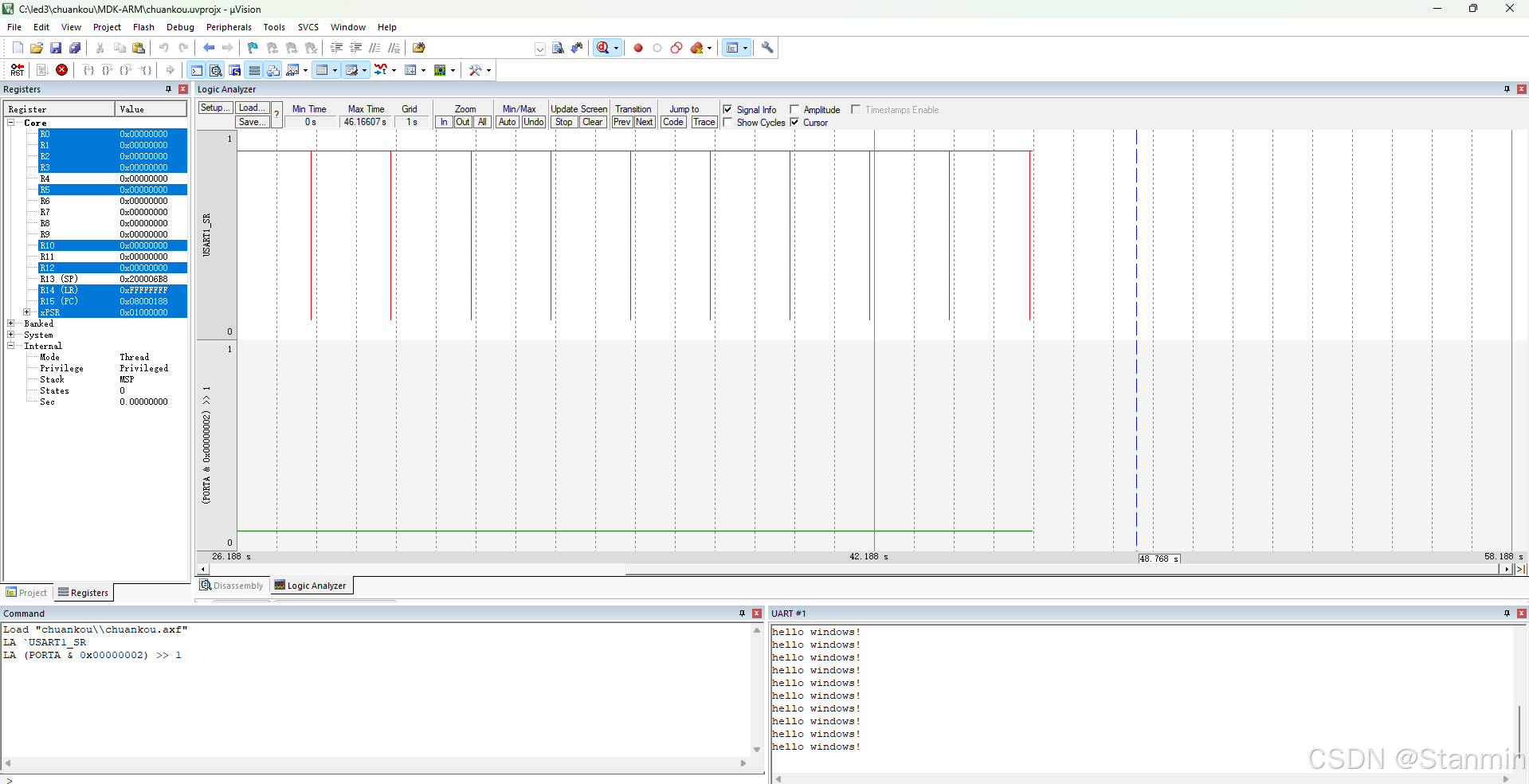
Task: Enable the Amplitude checkbox
Action: coord(794,109)
